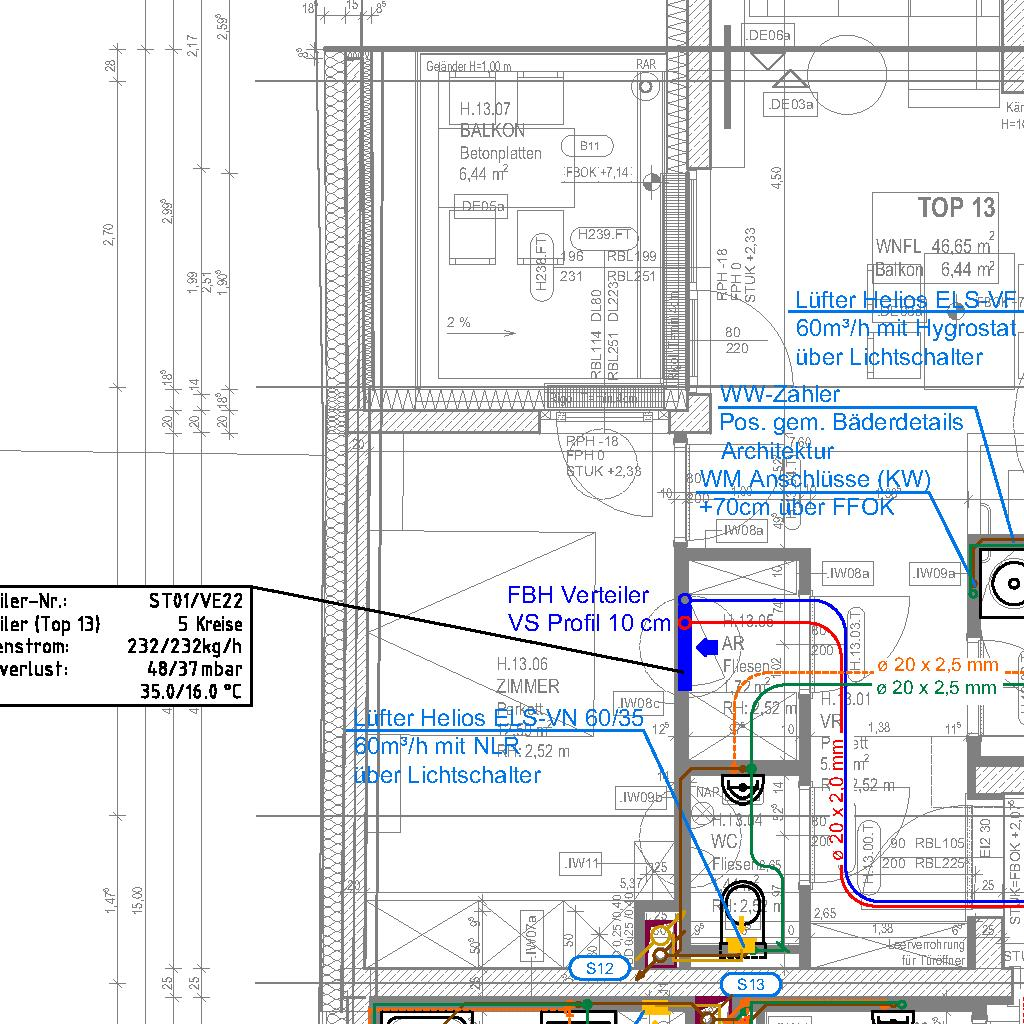Select the IW08a wall tag

[x=848, y=574]
